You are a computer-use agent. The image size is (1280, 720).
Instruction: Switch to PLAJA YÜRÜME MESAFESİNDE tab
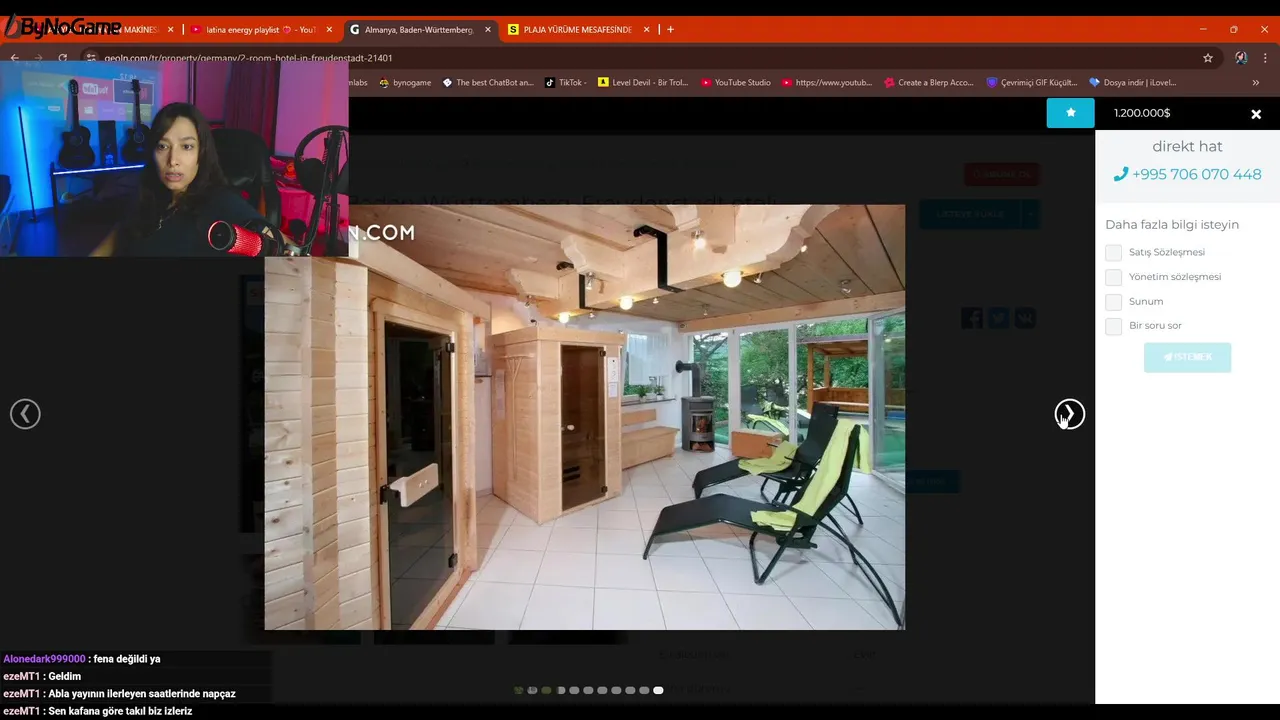click(x=578, y=30)
